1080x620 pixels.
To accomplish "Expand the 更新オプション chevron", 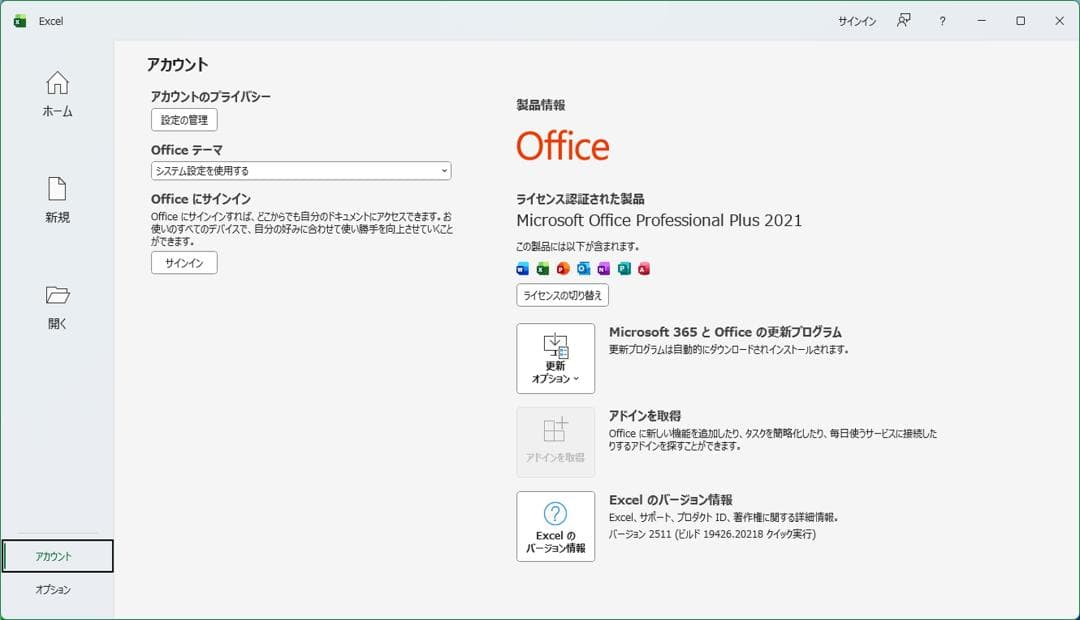I will click(x=577, y=379).
